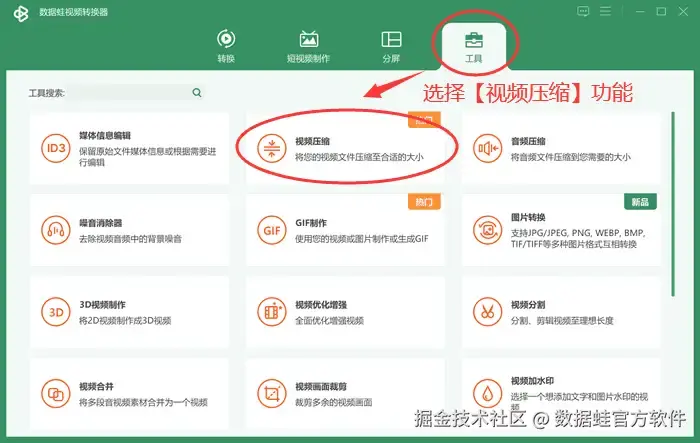Open the 图片转换 image converter icon
Image resolution: width=700 pixels, height=443 pixels.
pyautogui.click(x=488, y=230)
